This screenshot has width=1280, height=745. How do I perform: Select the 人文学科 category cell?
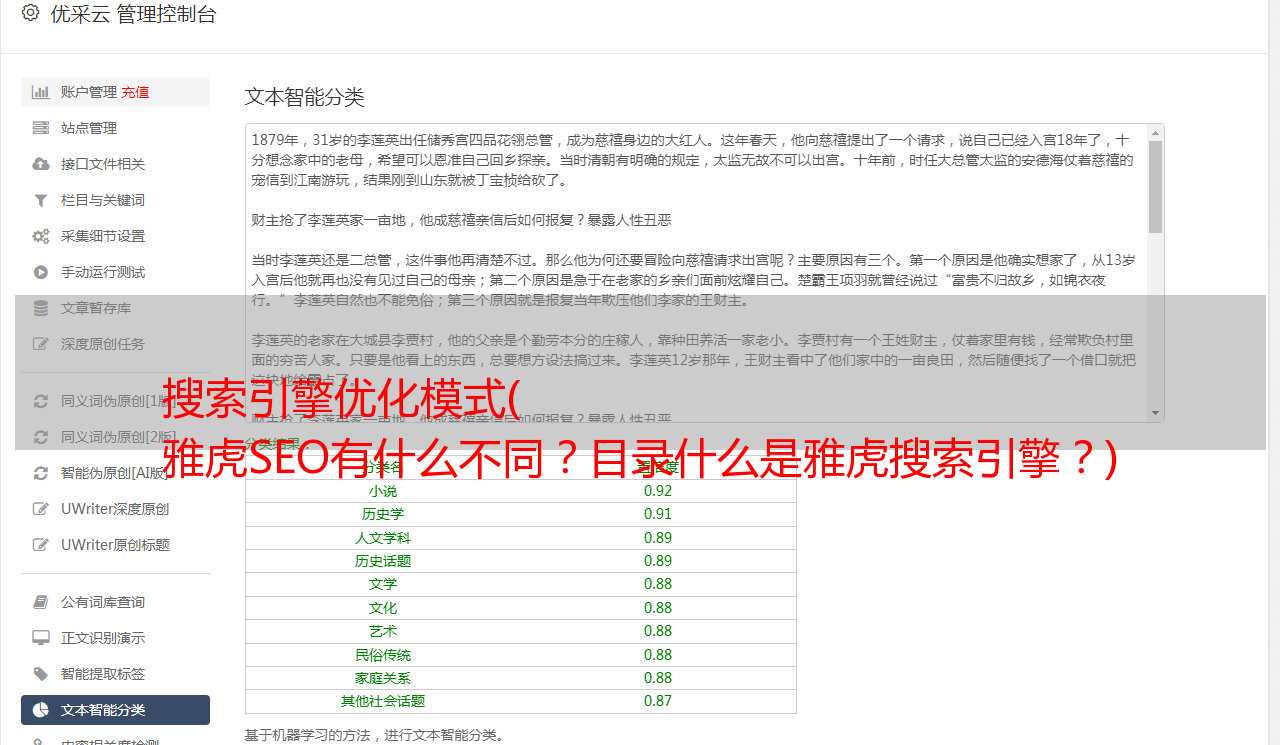[383, 538]
